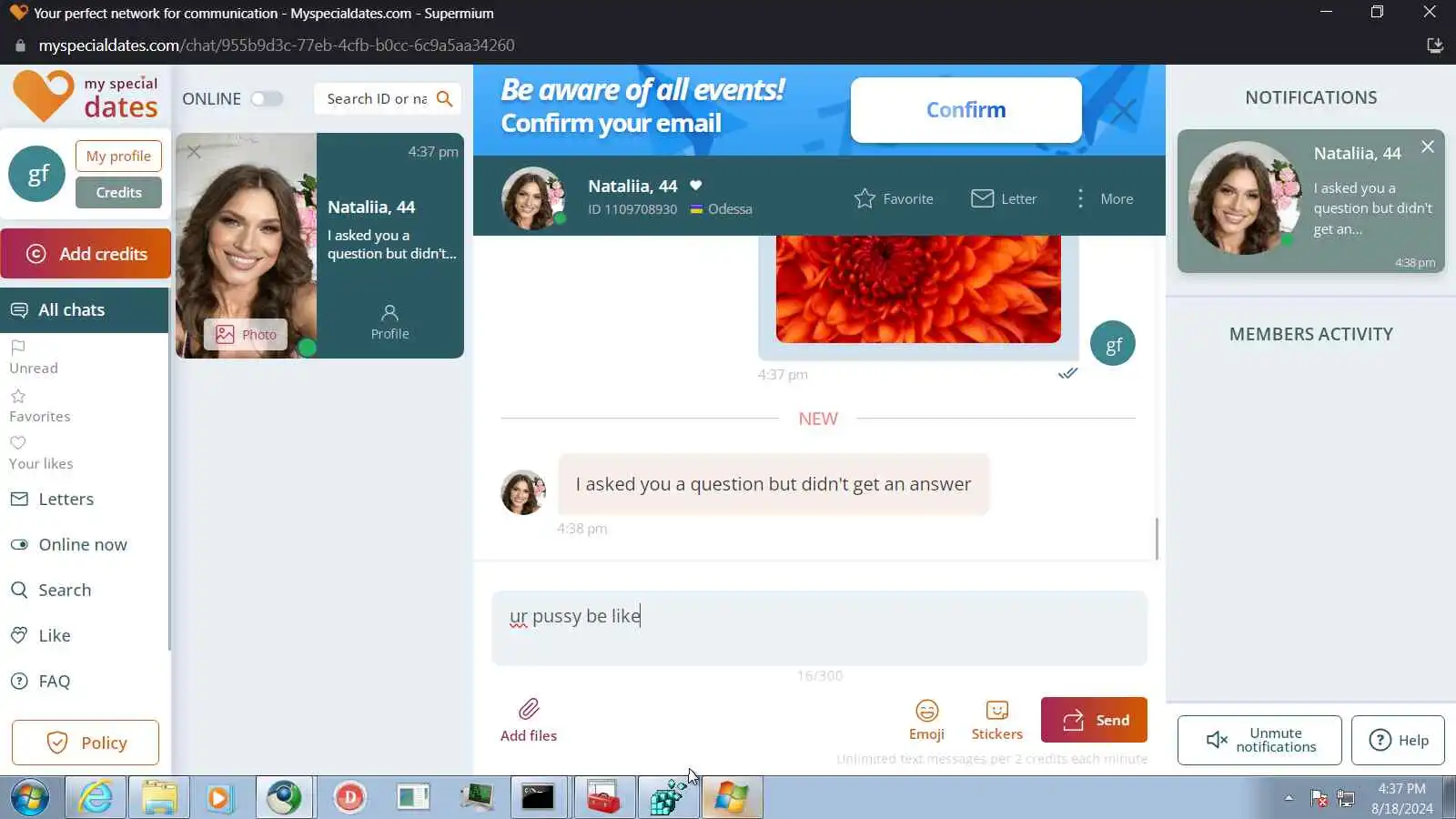Open Nataliia's Photo from chat card
This screenshot has height=819, width=1456.
[x=246, y=335]
